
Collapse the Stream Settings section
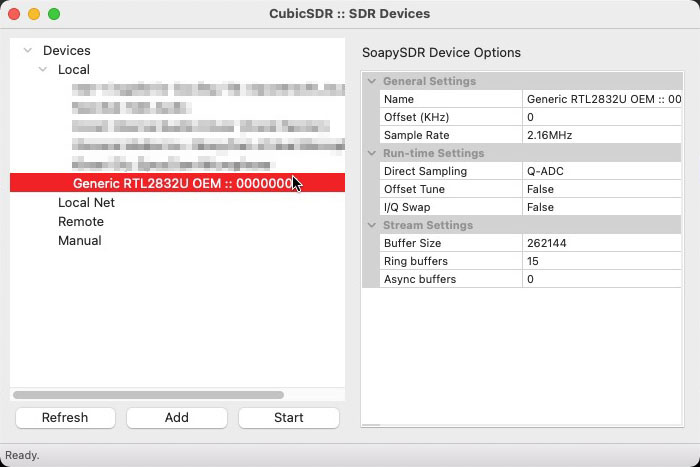click(x=371, y=225)
